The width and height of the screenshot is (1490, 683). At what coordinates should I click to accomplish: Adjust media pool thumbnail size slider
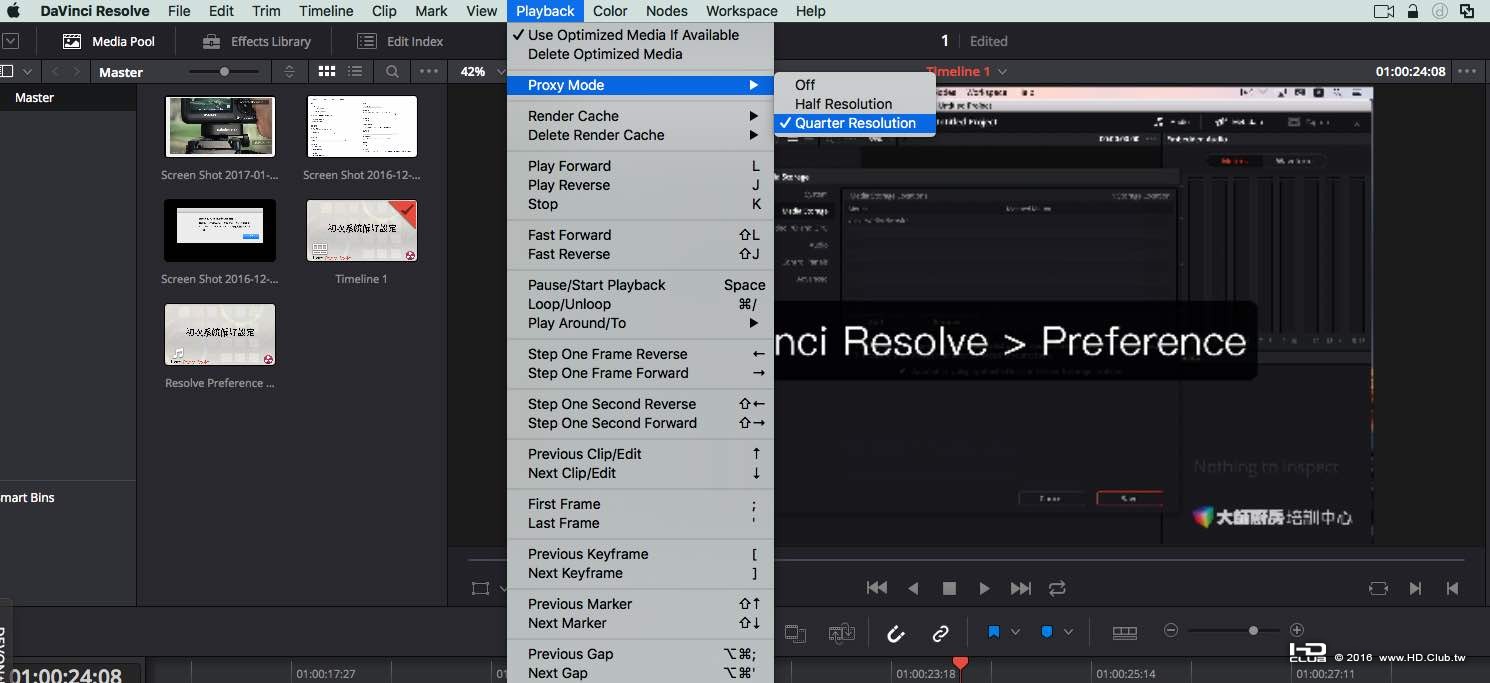click(x=224, y=72)
